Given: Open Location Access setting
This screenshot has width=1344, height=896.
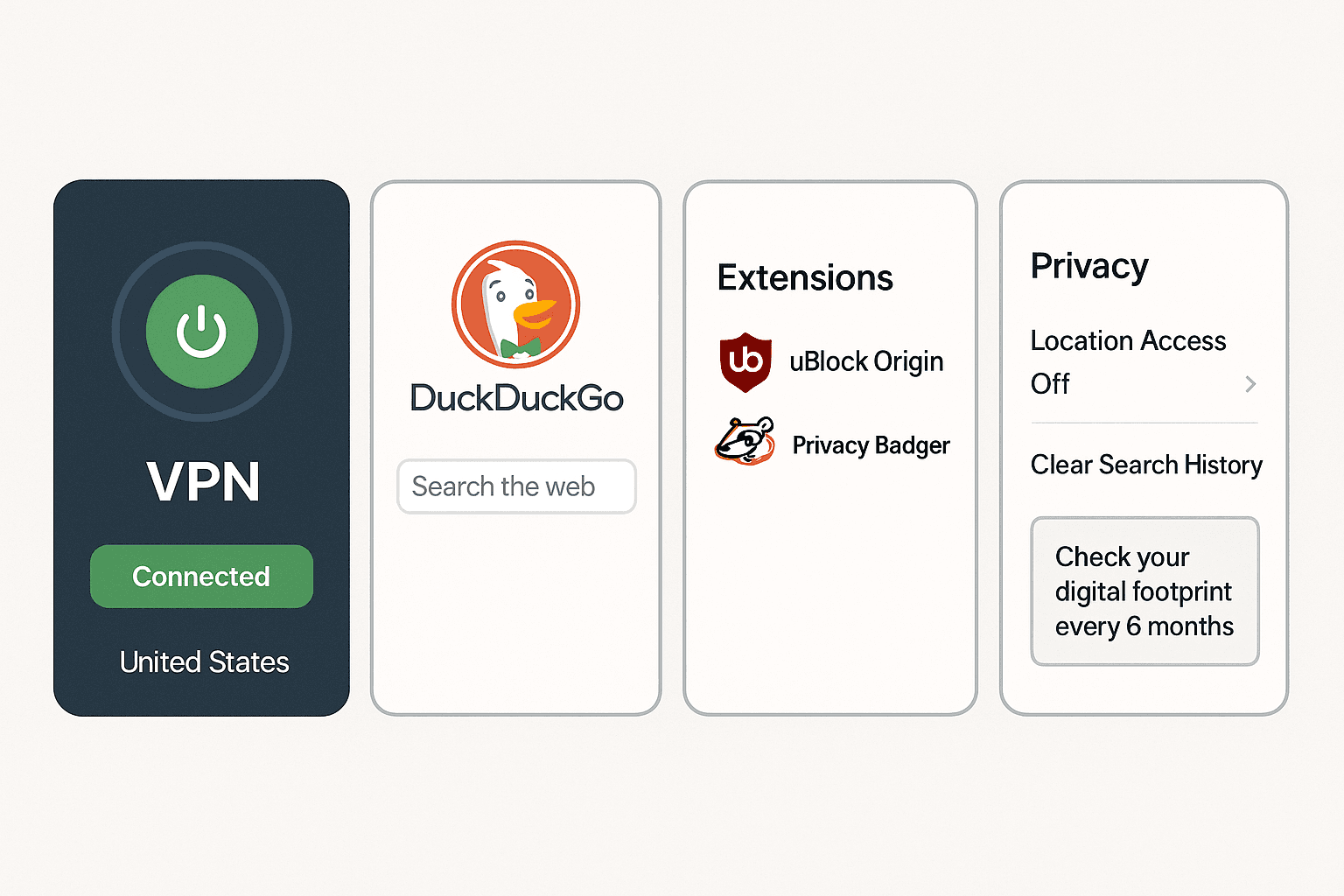Looking at the screenshot, I should (x=1144, y=362).
